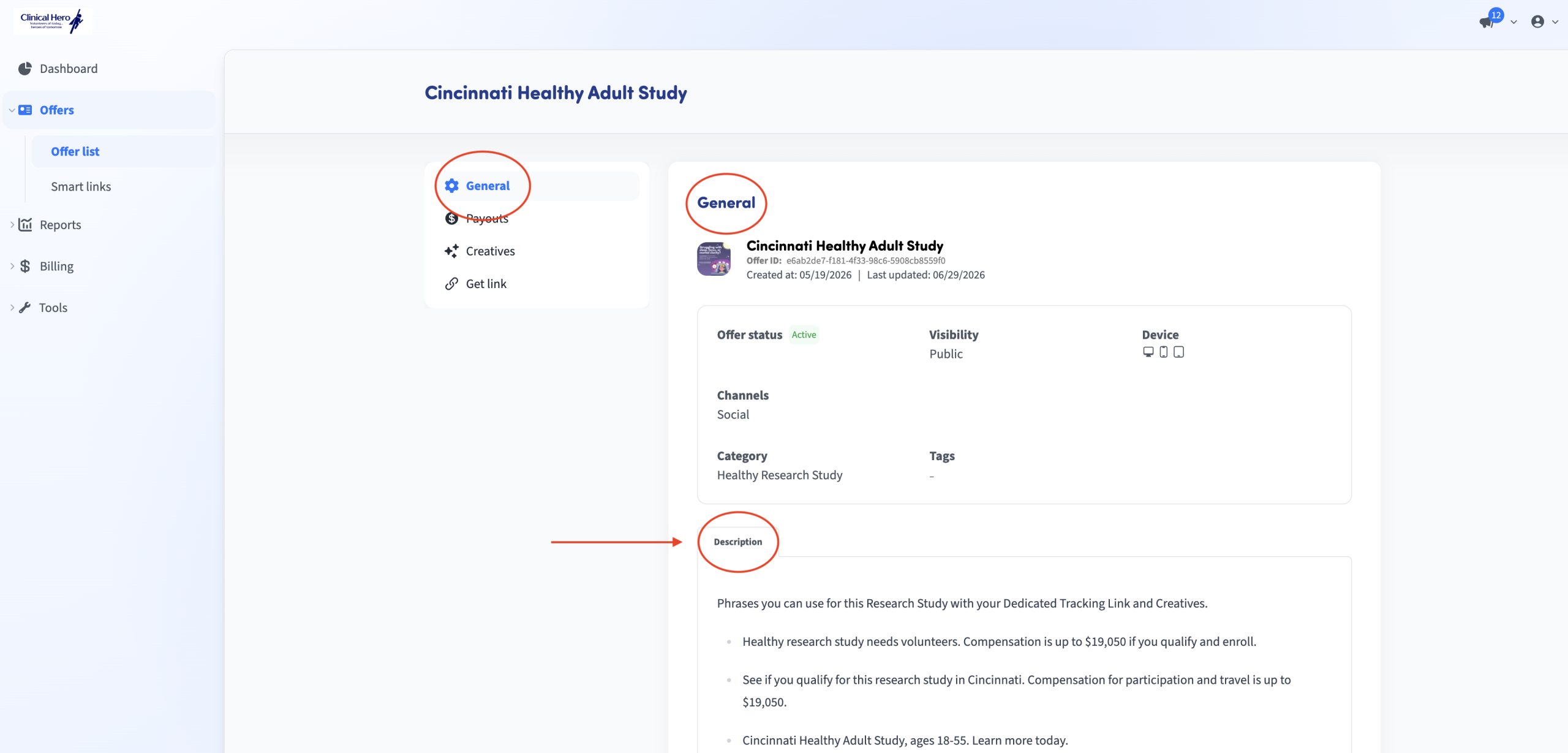Expand the Reports menu chevron
This screenshot has height=753, width=1568.
[12, 225]
